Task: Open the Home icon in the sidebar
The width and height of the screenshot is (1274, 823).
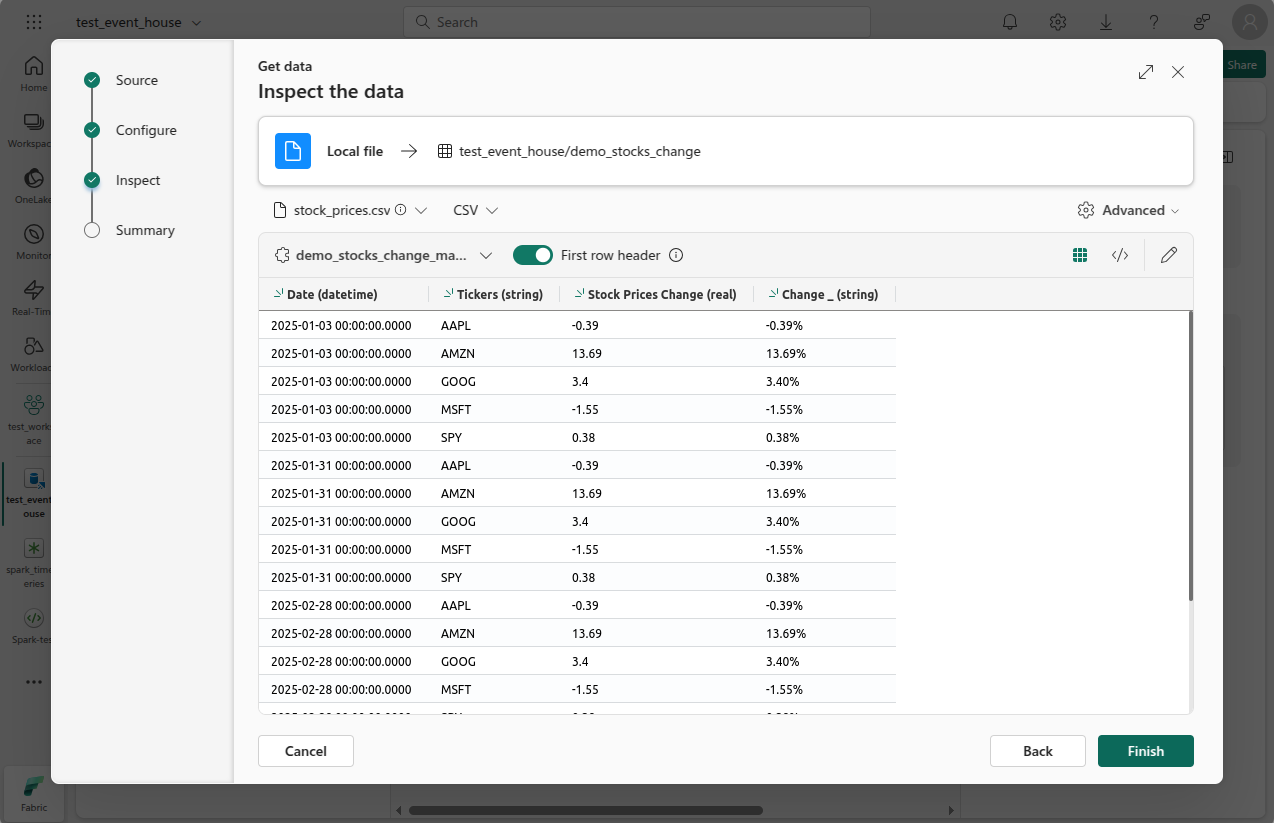Action: pos(33,66)
